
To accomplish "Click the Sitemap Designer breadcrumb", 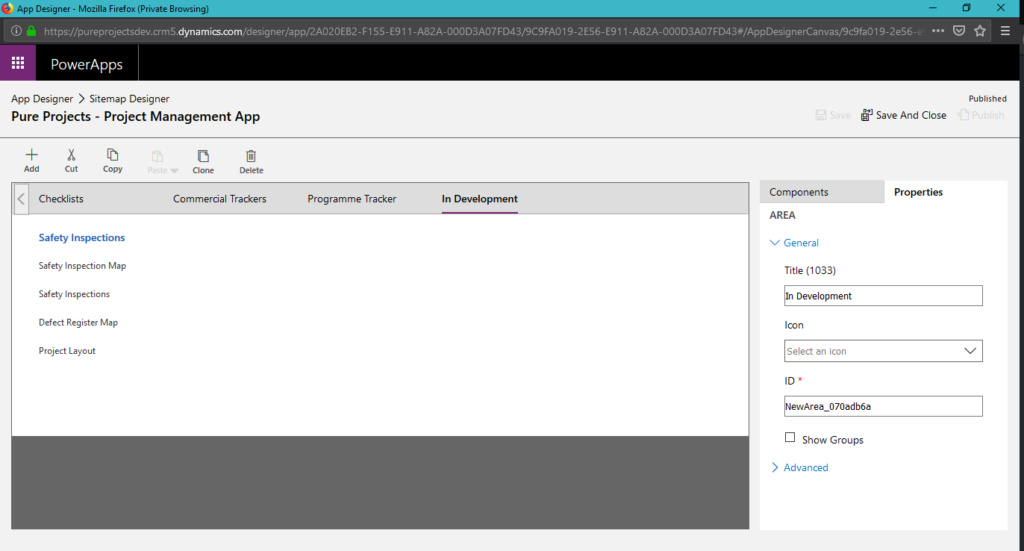I will point(129,99).
